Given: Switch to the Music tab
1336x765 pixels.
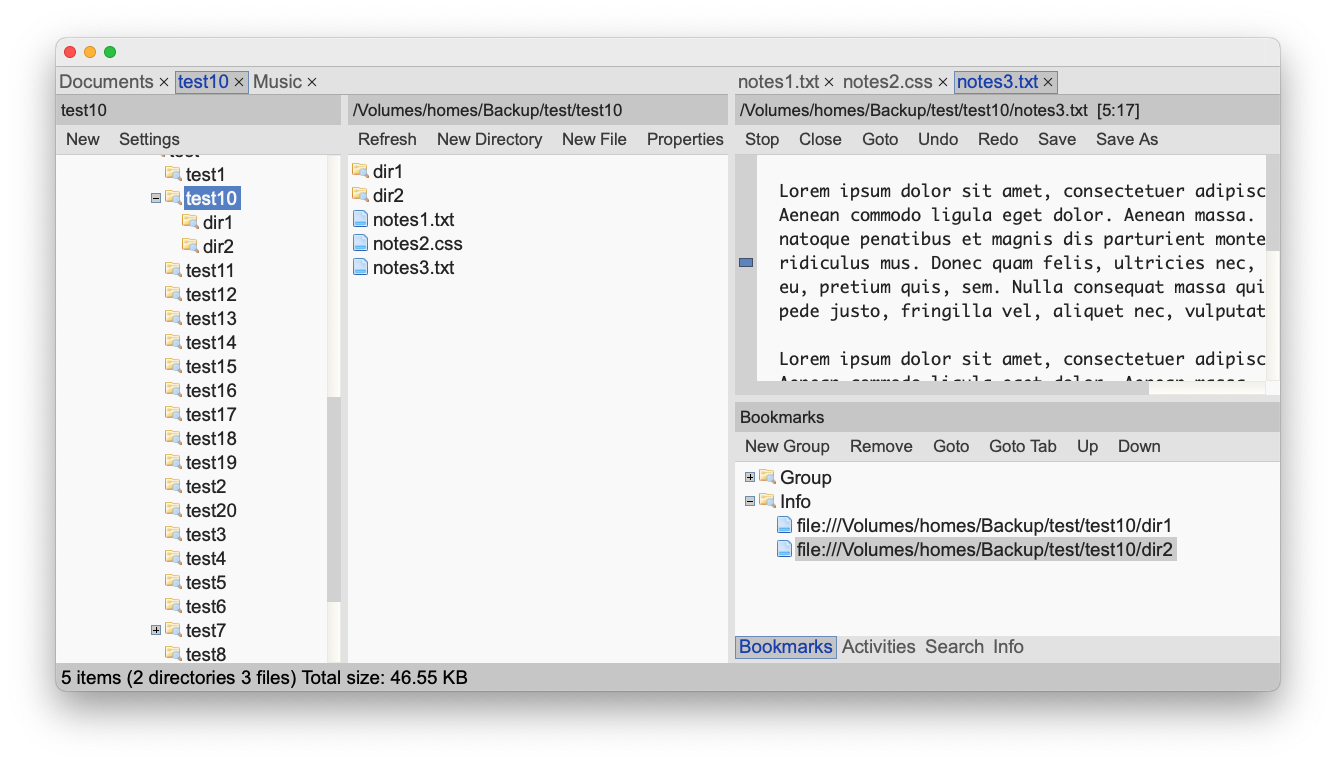Looking at the screenshot, I should pos(278,82).
